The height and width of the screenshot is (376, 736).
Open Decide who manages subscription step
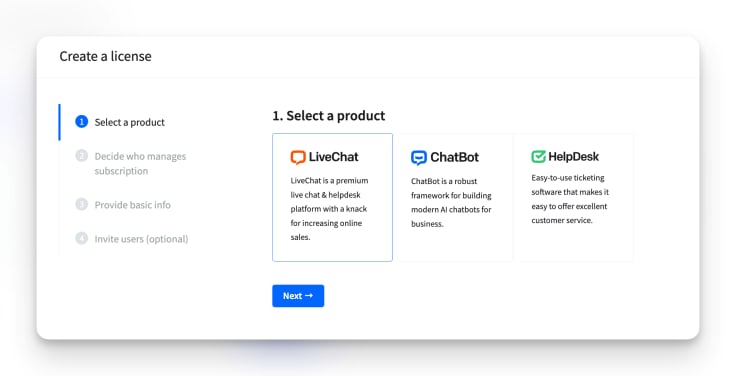pyautogui.click(x=140, y=163)
